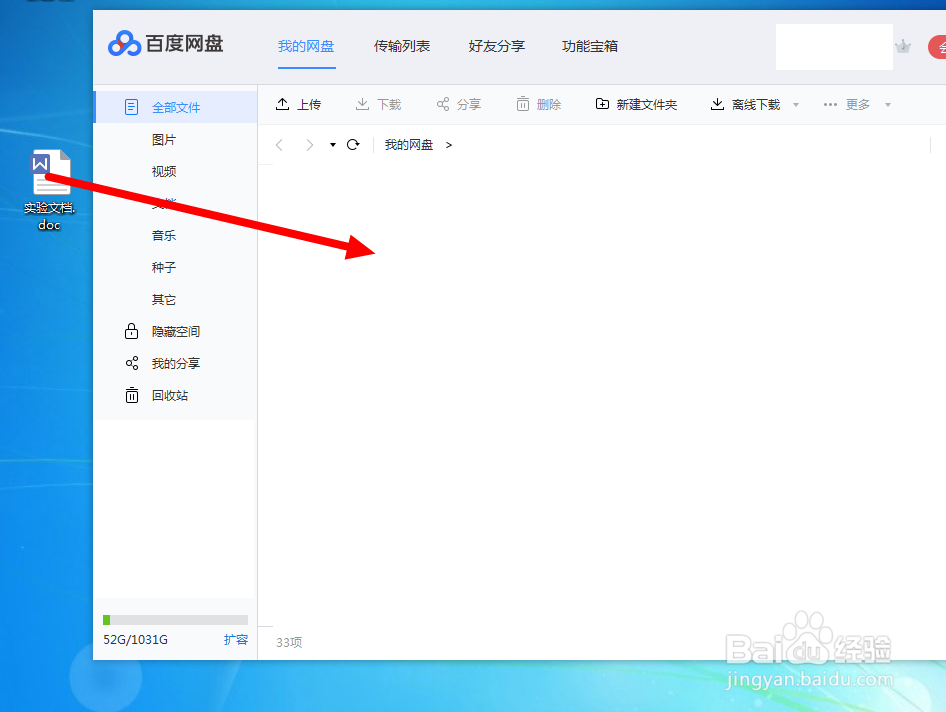This screenshot has width=946, height=712.
Task: Click the 删除 delete button
Action: click(539, 104)
